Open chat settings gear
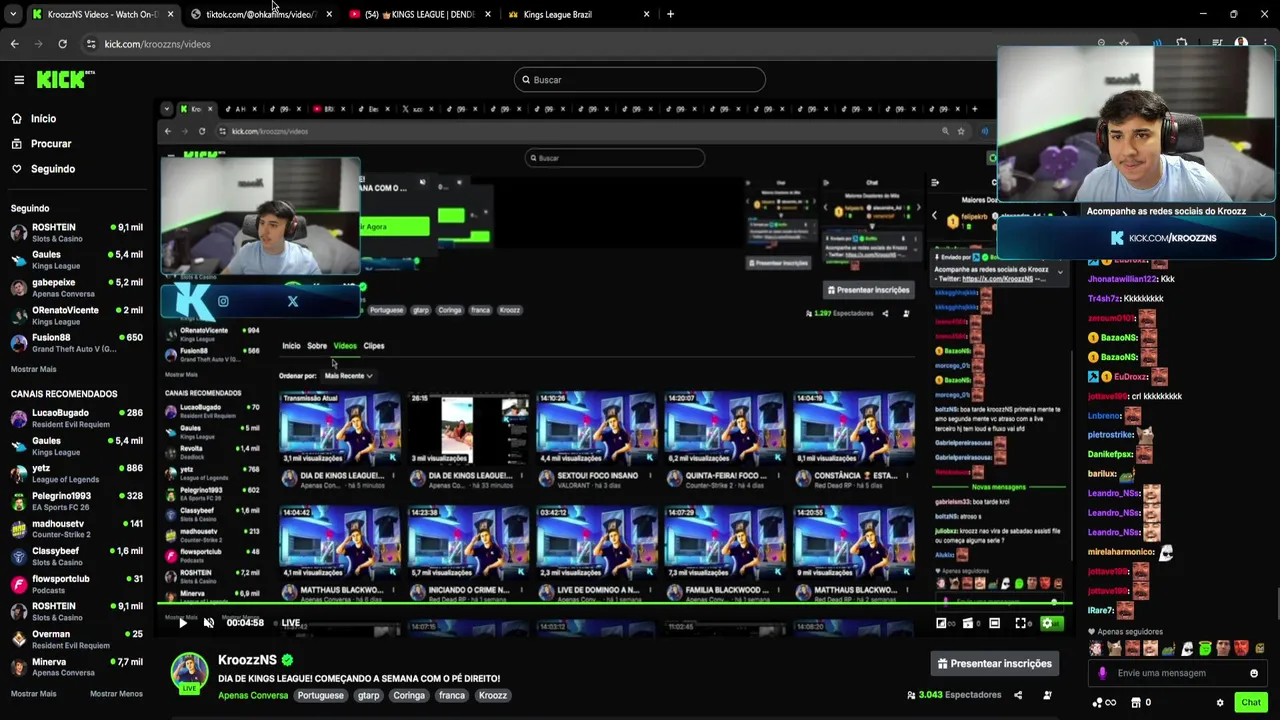This screenshot has width=1280, height=720. click(1220, 703)
